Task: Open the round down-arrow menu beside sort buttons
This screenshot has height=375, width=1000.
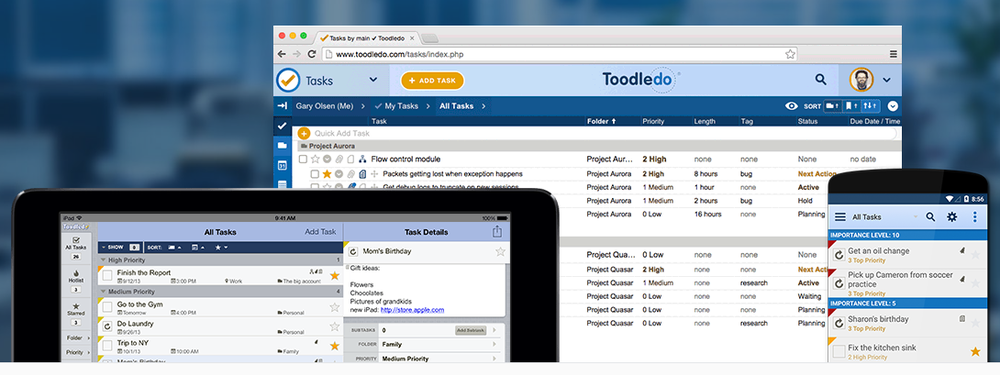Action: point(892,106)
